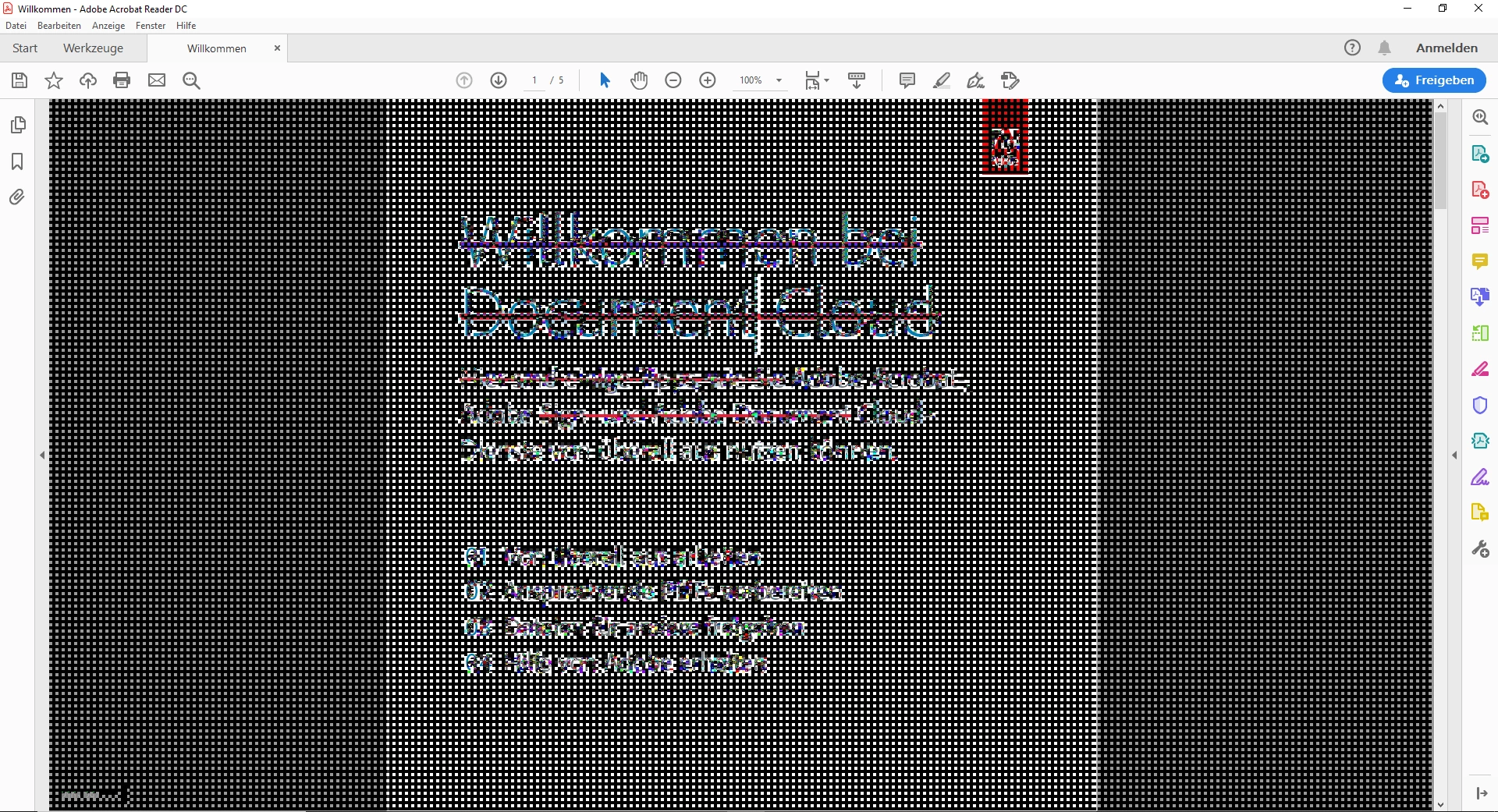This screenshot has height=812, width=1498.
Task: Open Protect shield tool in right pane
Action: tap(1480, 406)
